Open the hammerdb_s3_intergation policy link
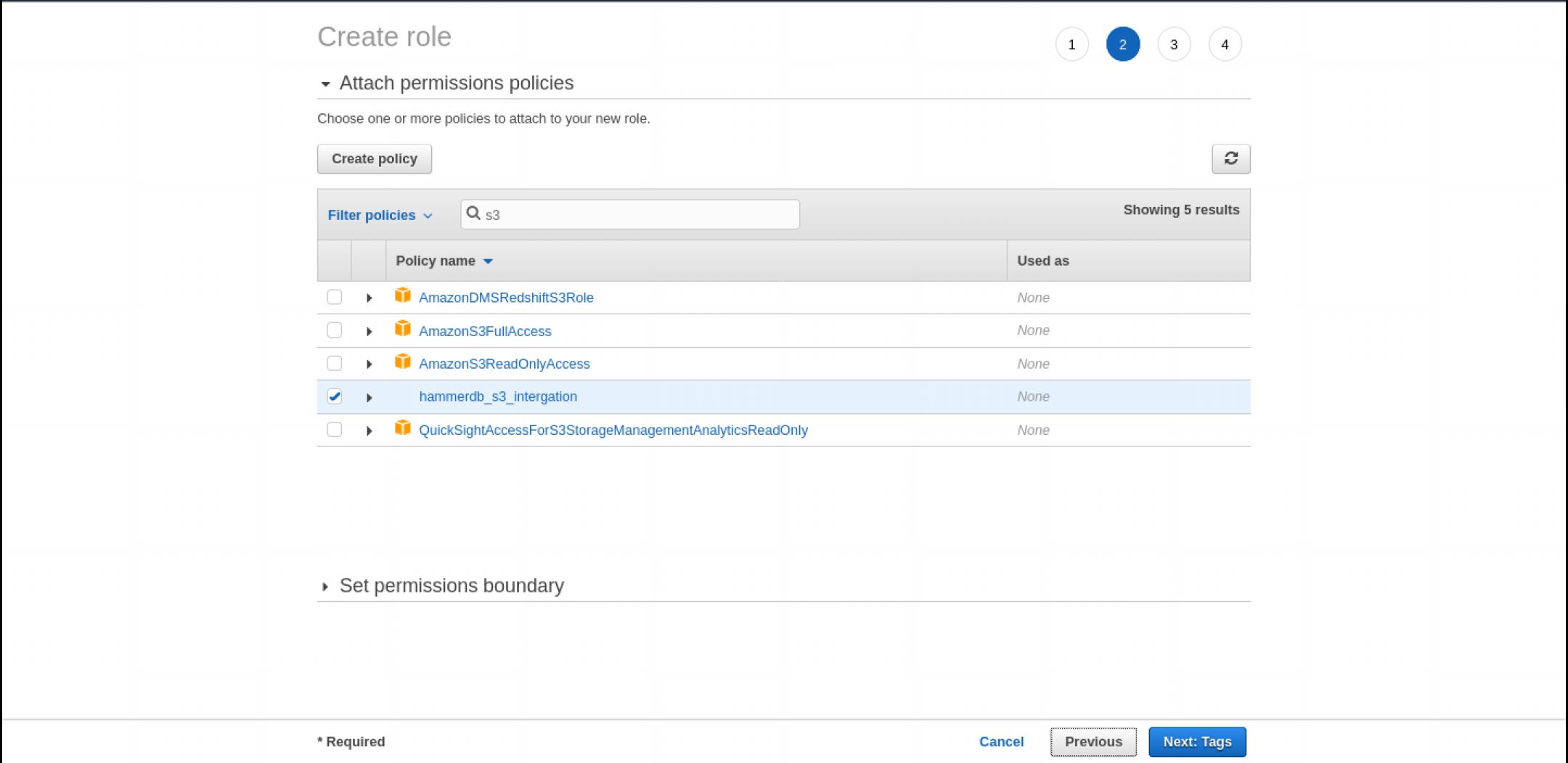The height and width of the screenshot is (763, 1568). tap(498, 396)
